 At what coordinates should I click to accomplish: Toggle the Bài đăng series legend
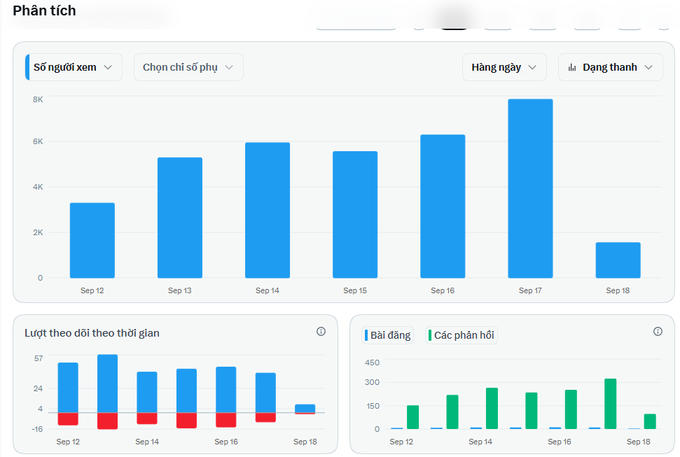pyautogui.click(x=388, y=335)
